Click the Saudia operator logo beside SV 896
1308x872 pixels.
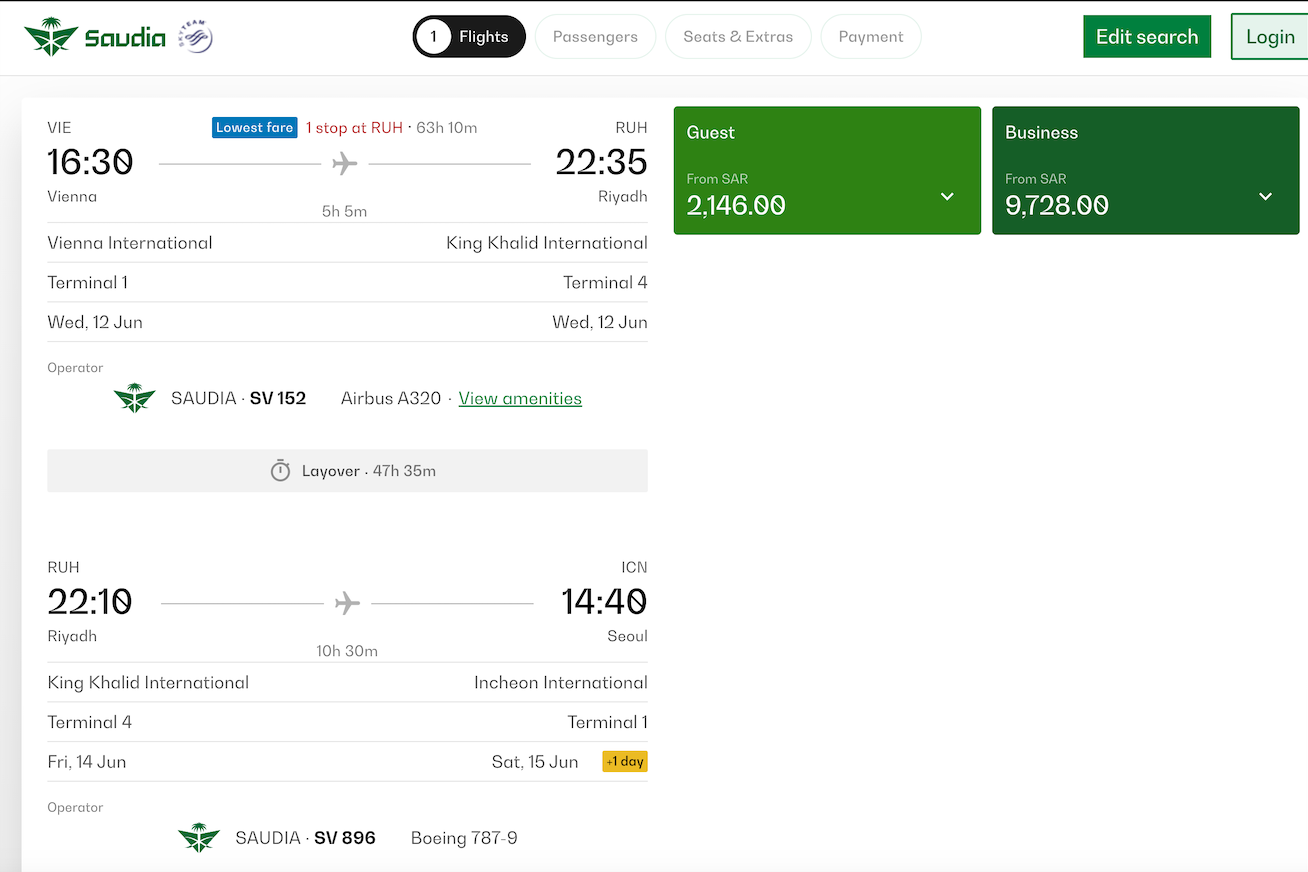pos(199,838)
